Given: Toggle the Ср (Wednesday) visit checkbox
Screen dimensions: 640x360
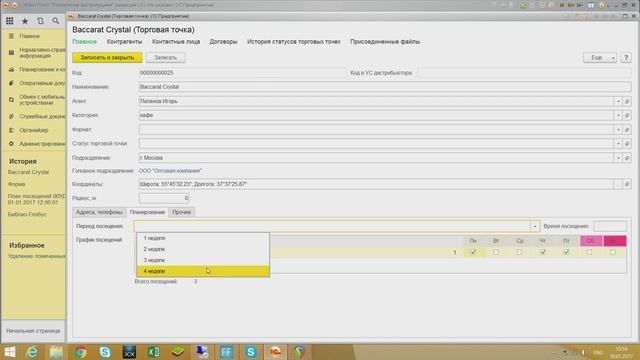Looking at the screenshot, I should [x=519, y=252].
